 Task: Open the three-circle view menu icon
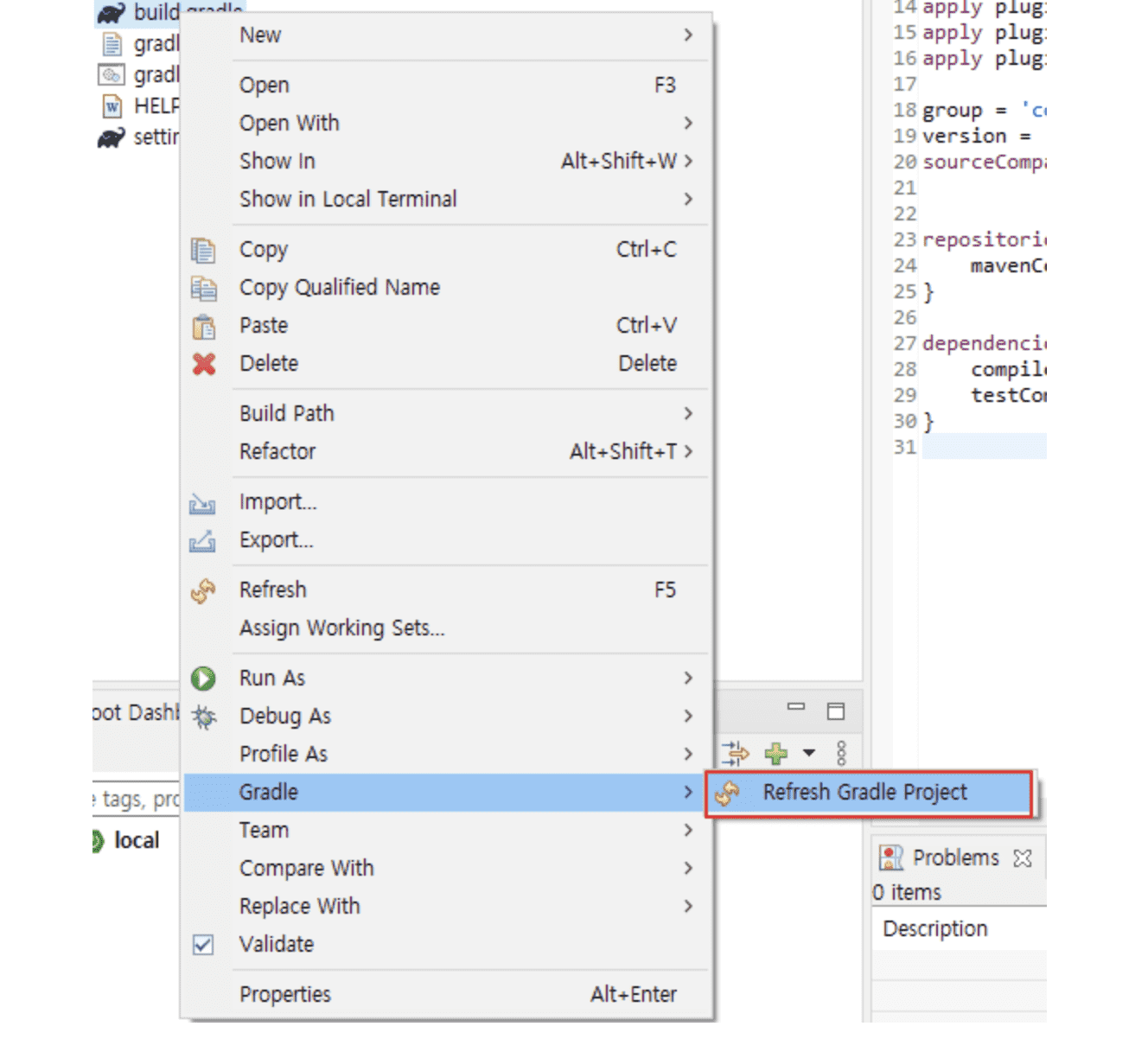click(x=841, y=753)
